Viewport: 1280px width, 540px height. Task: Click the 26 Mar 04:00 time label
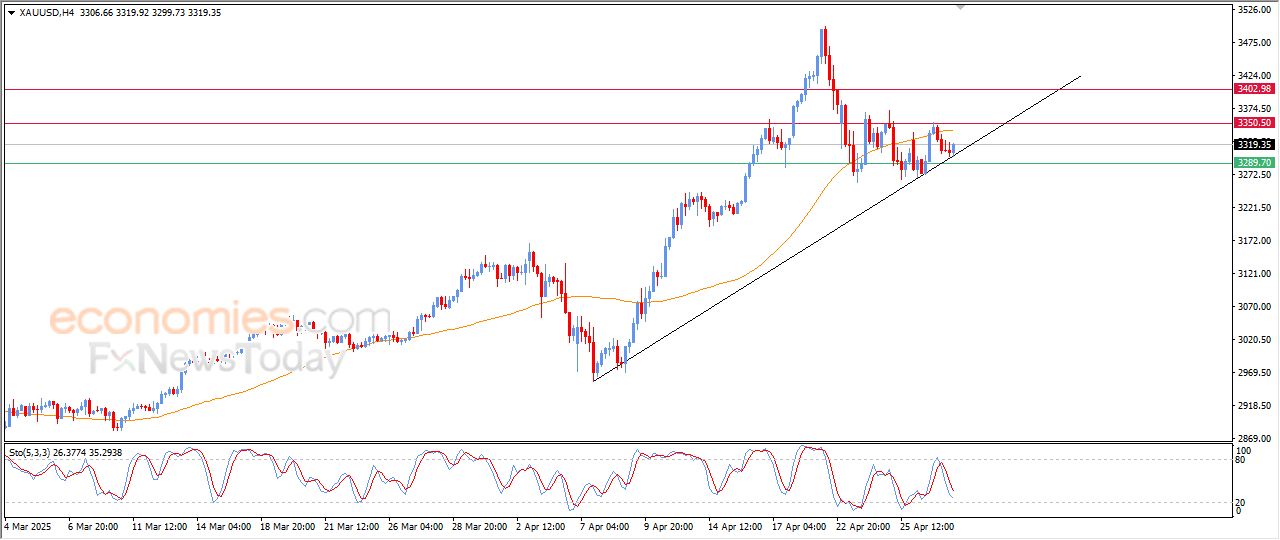pyautogui.click(x=416, y=526)
